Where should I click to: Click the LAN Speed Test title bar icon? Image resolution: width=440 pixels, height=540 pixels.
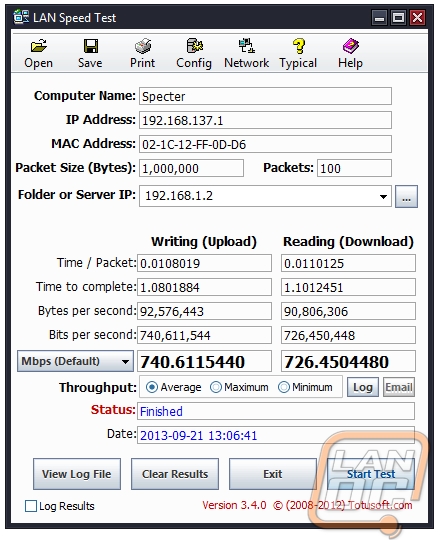tap(21, 17)
